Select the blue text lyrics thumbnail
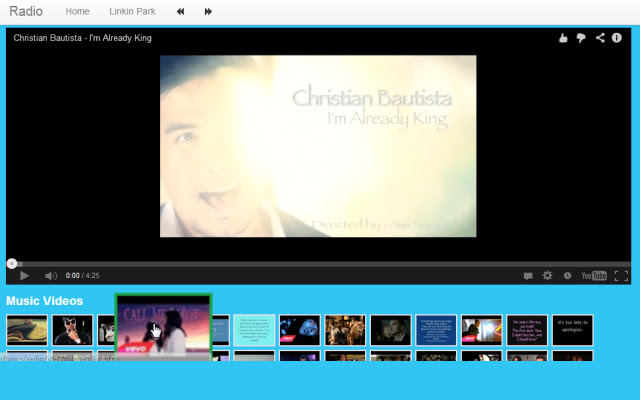The image size is (640, 400). 436,330
